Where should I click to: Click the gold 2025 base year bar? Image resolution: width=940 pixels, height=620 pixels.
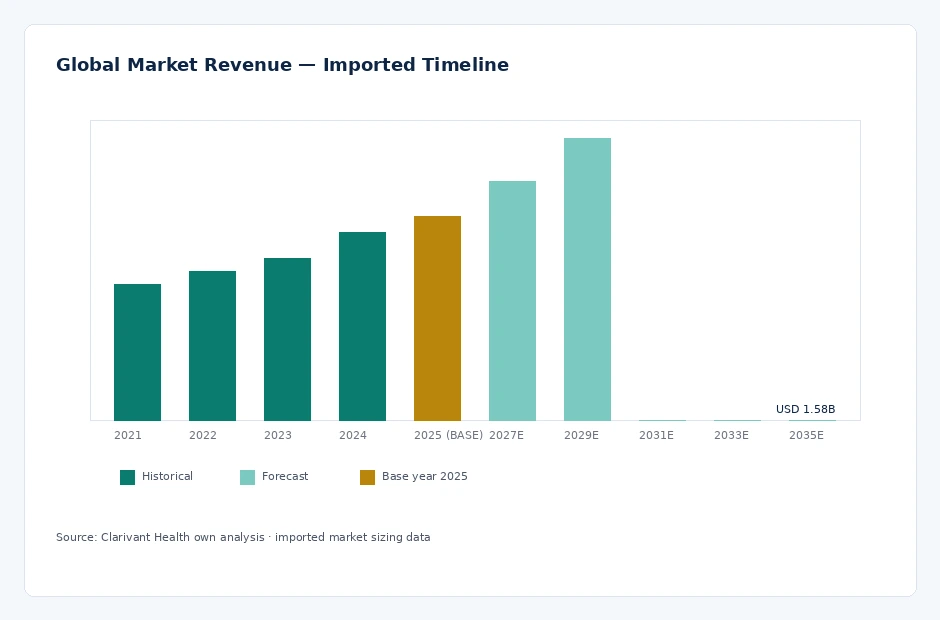[437, 318]
